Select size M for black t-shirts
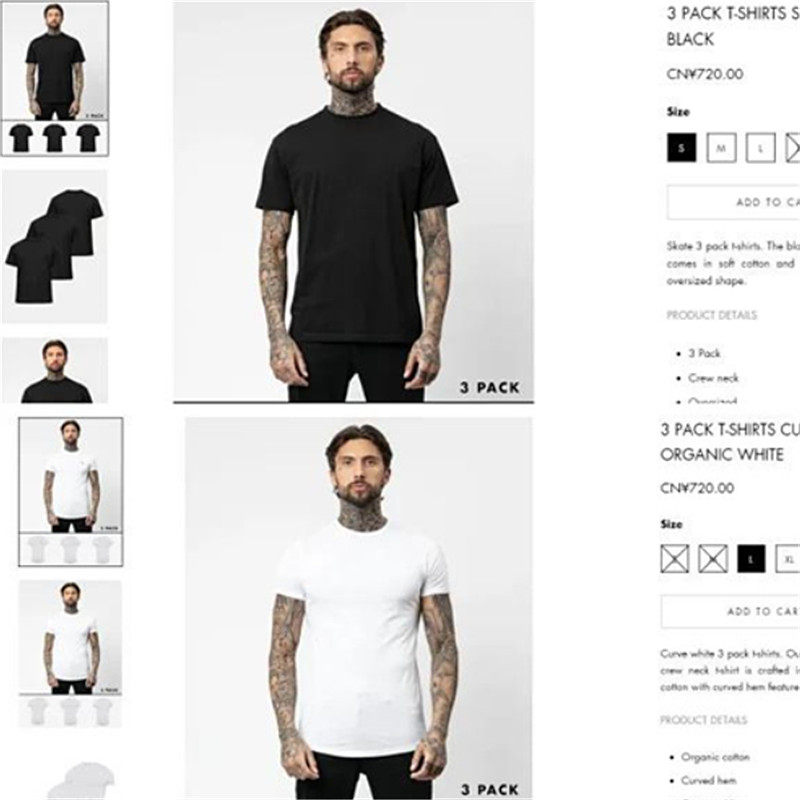The width and height of the screenshot is (800, 800). tap(721, 148)
